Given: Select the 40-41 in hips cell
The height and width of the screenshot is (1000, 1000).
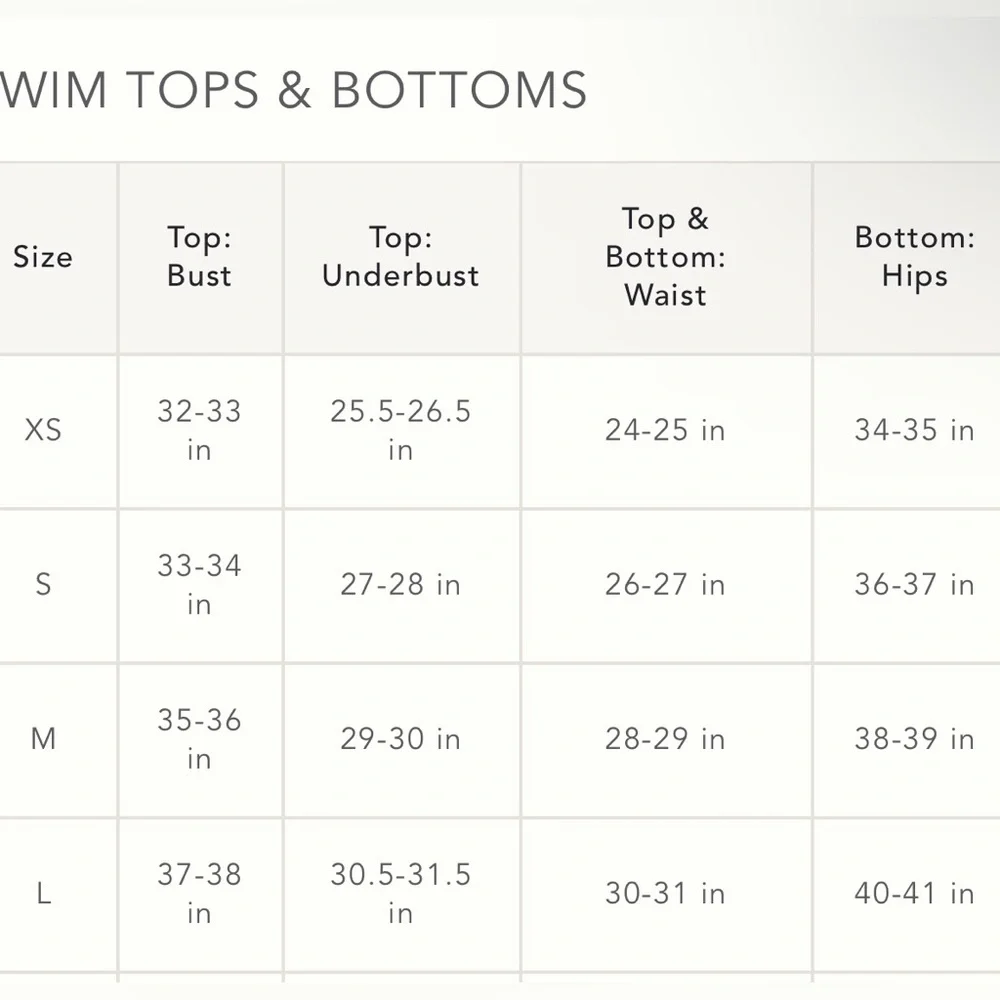Looking at the screenshot, I should pyautogui.click(x=915, y=893).
